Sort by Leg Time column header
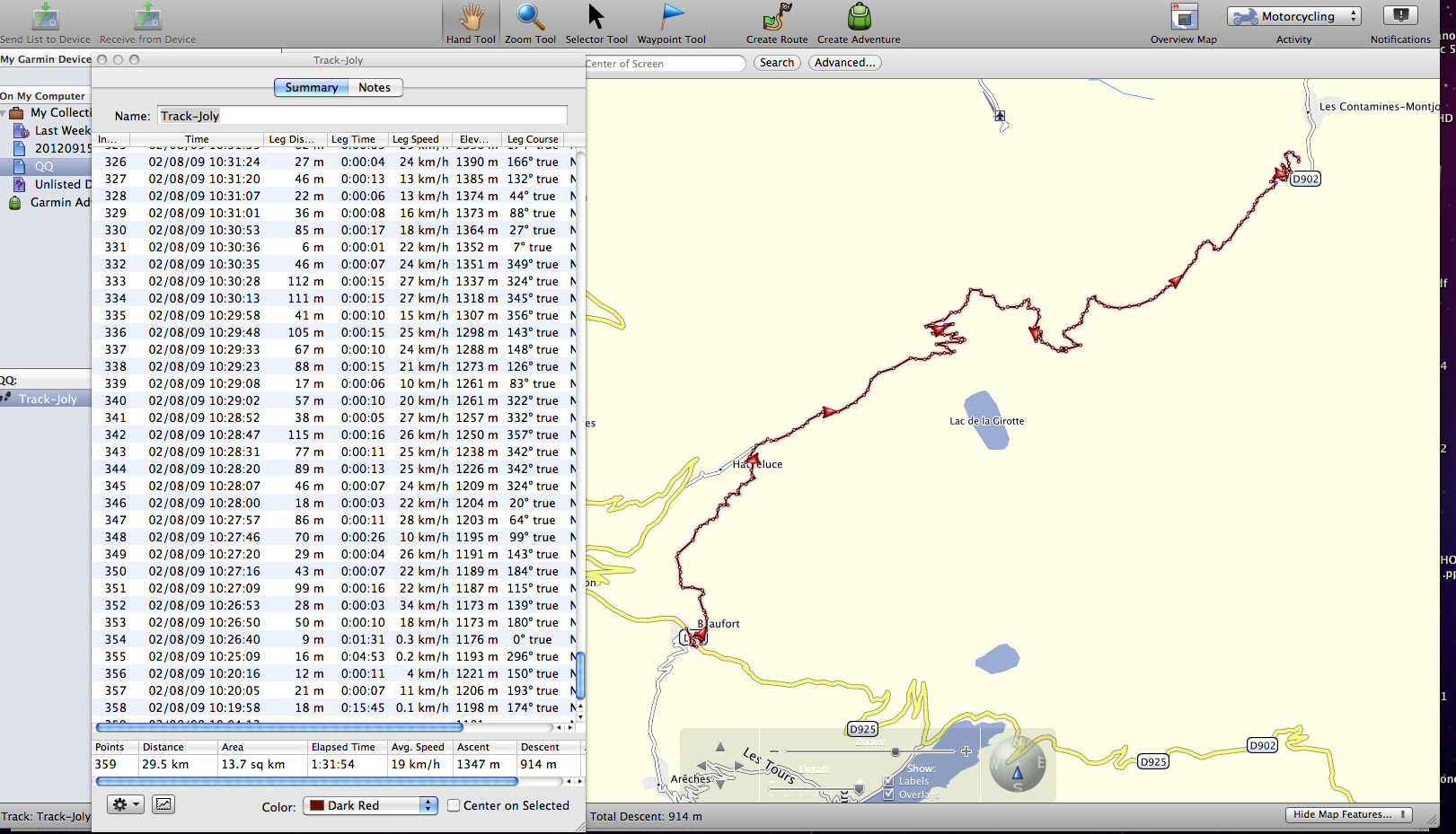The width and height of the screenshot is (1456, 834). tap(357, 139)
